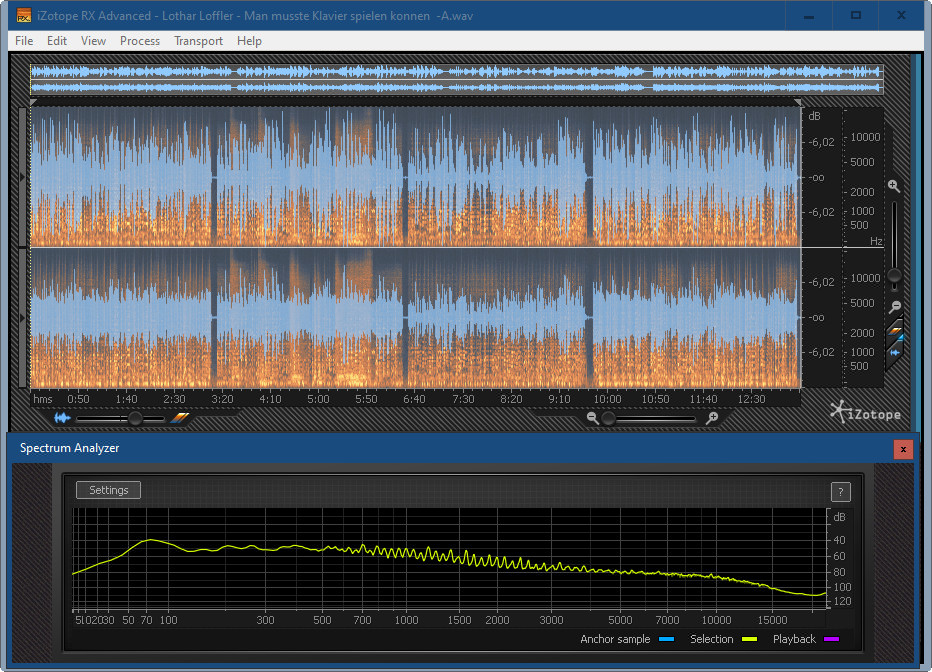Viewport: 932px width, 672px height.
Task: Click the yellow Selection color swatch
Action: tap(750, 639)
